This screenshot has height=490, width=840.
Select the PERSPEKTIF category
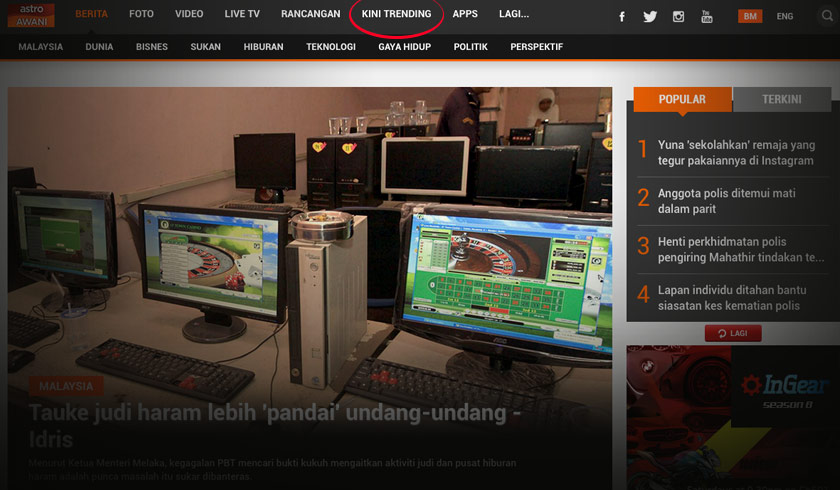click(x=537, y=47)
